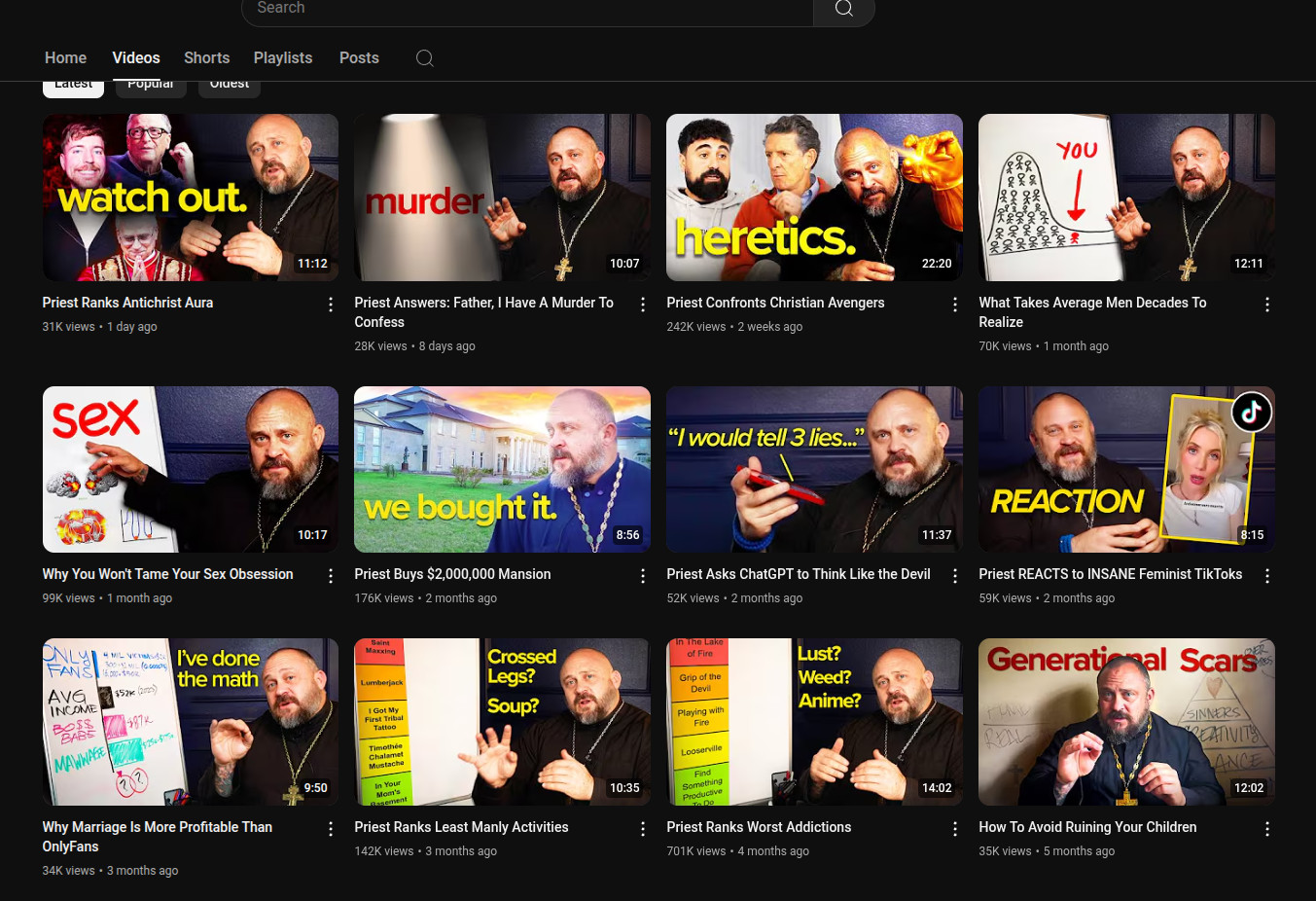Play the 'murder' thumbnail video
1316x901 pixels.
pos(502,198)
